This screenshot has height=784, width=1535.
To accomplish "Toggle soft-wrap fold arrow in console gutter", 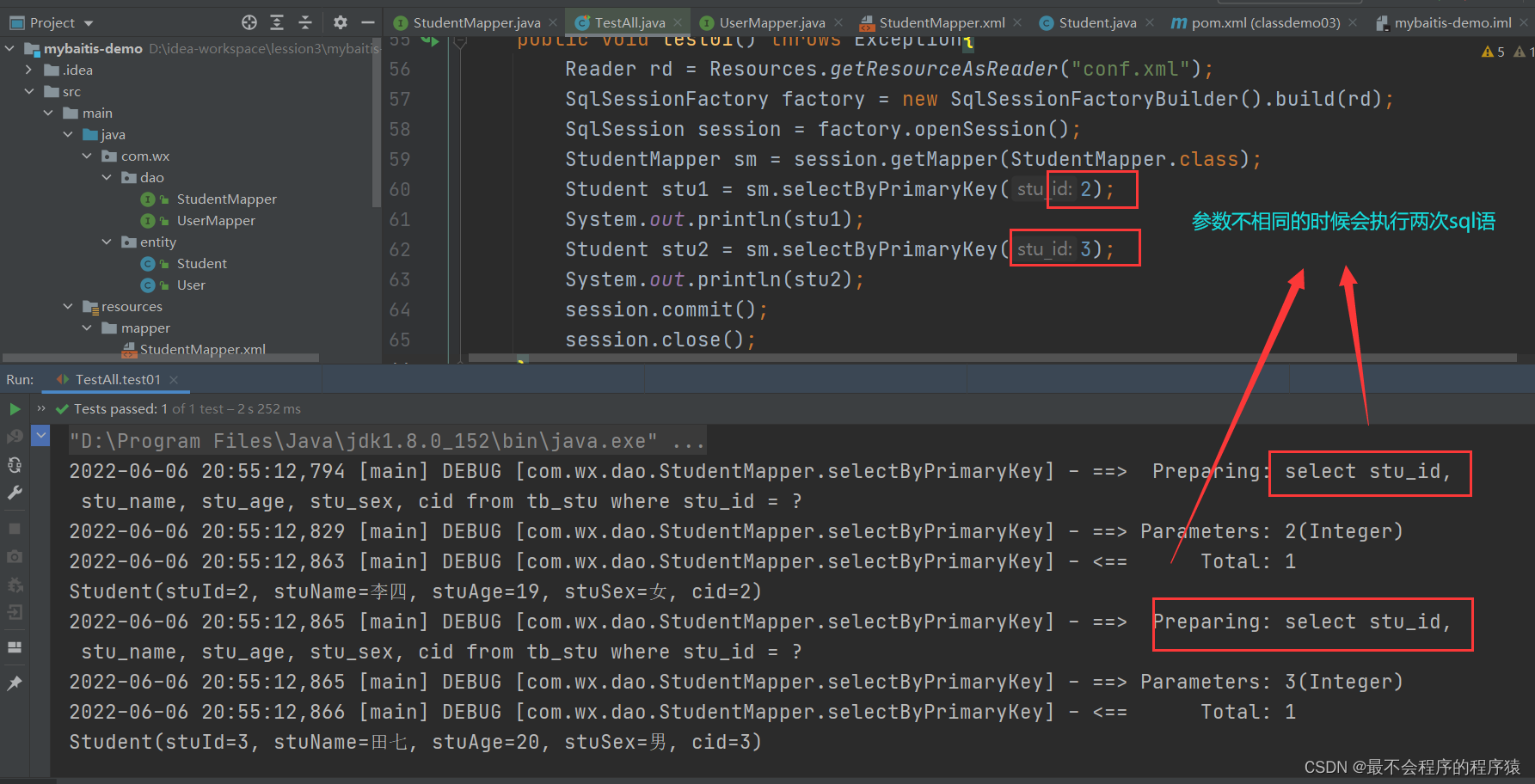I will click(40, 436).
